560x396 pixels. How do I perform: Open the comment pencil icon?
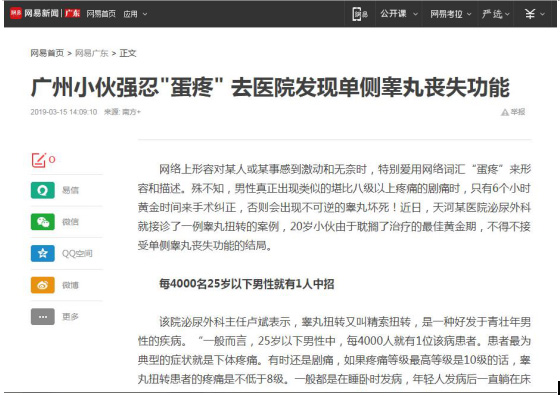click(39, 160)
